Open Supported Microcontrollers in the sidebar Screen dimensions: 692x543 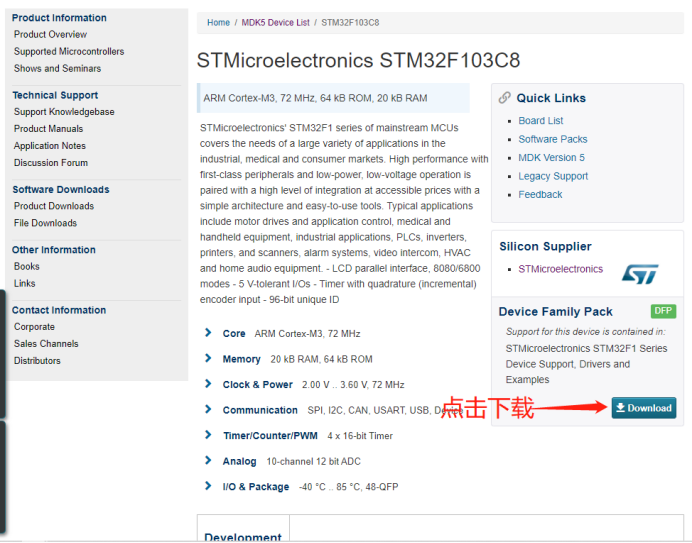(69, 52)
